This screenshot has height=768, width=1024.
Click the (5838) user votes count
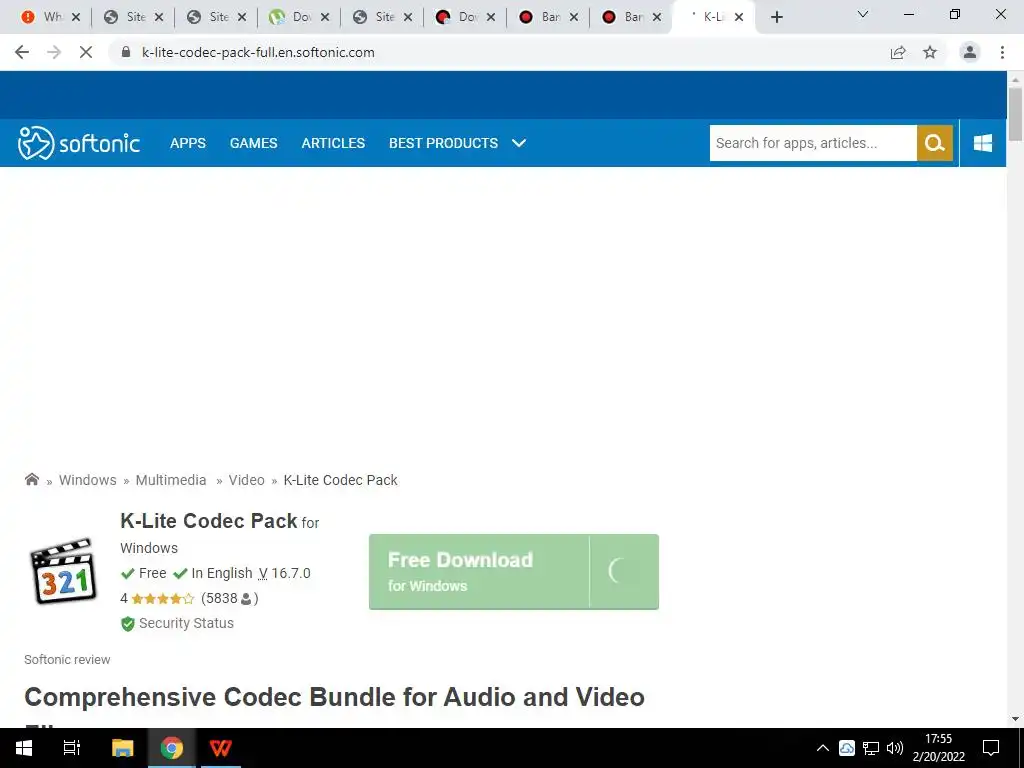point(229,598)
